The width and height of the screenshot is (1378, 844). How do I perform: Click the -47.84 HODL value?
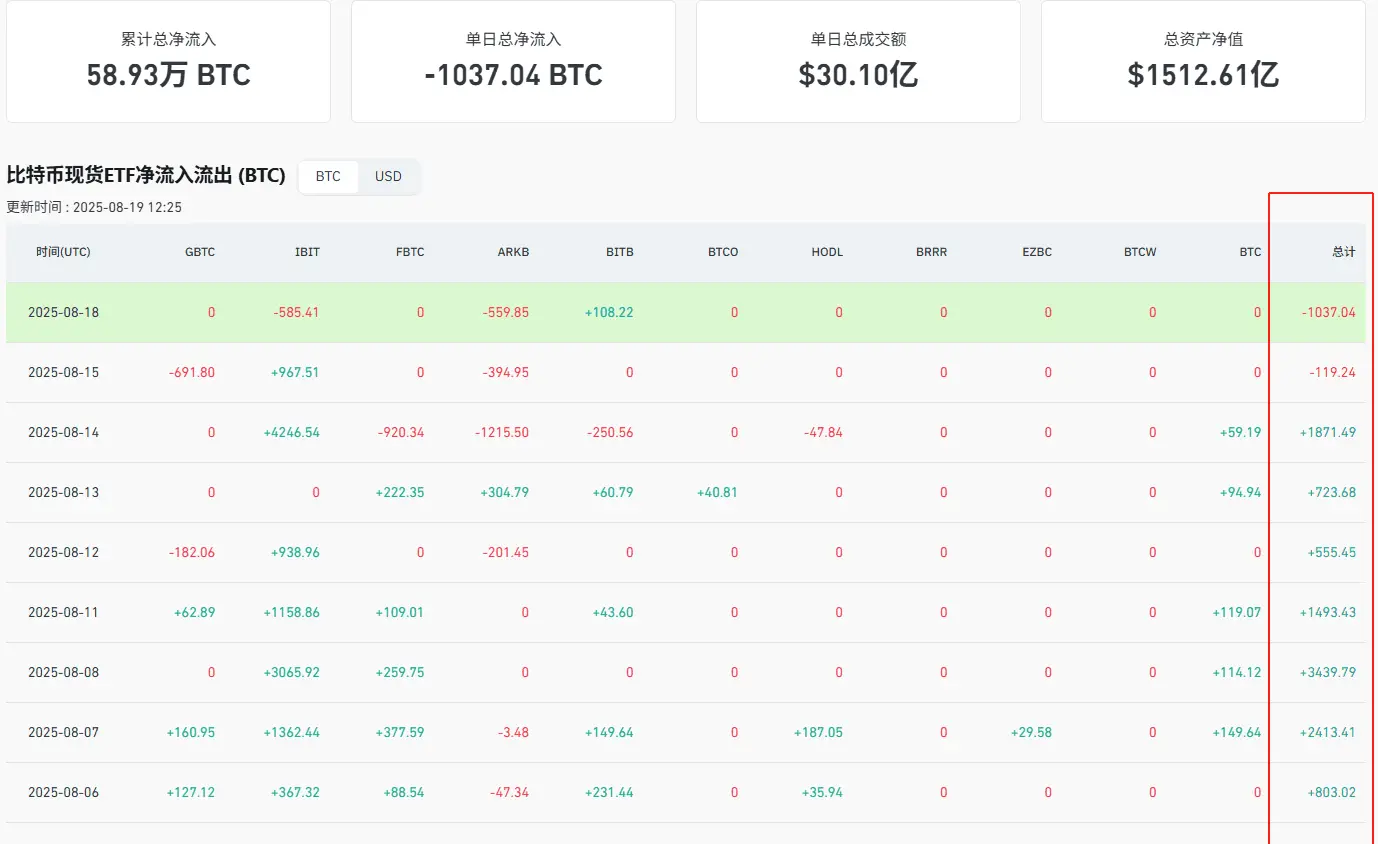(x=823, y=432)
